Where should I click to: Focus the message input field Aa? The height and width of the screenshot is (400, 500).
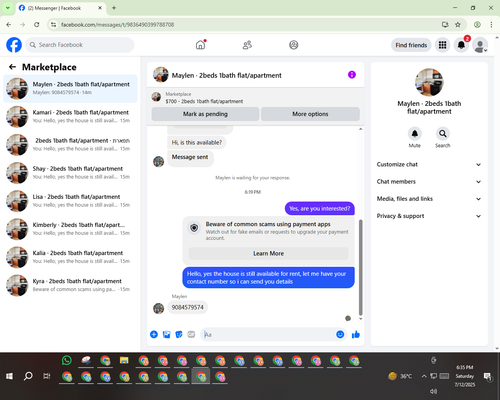(268, 334)
